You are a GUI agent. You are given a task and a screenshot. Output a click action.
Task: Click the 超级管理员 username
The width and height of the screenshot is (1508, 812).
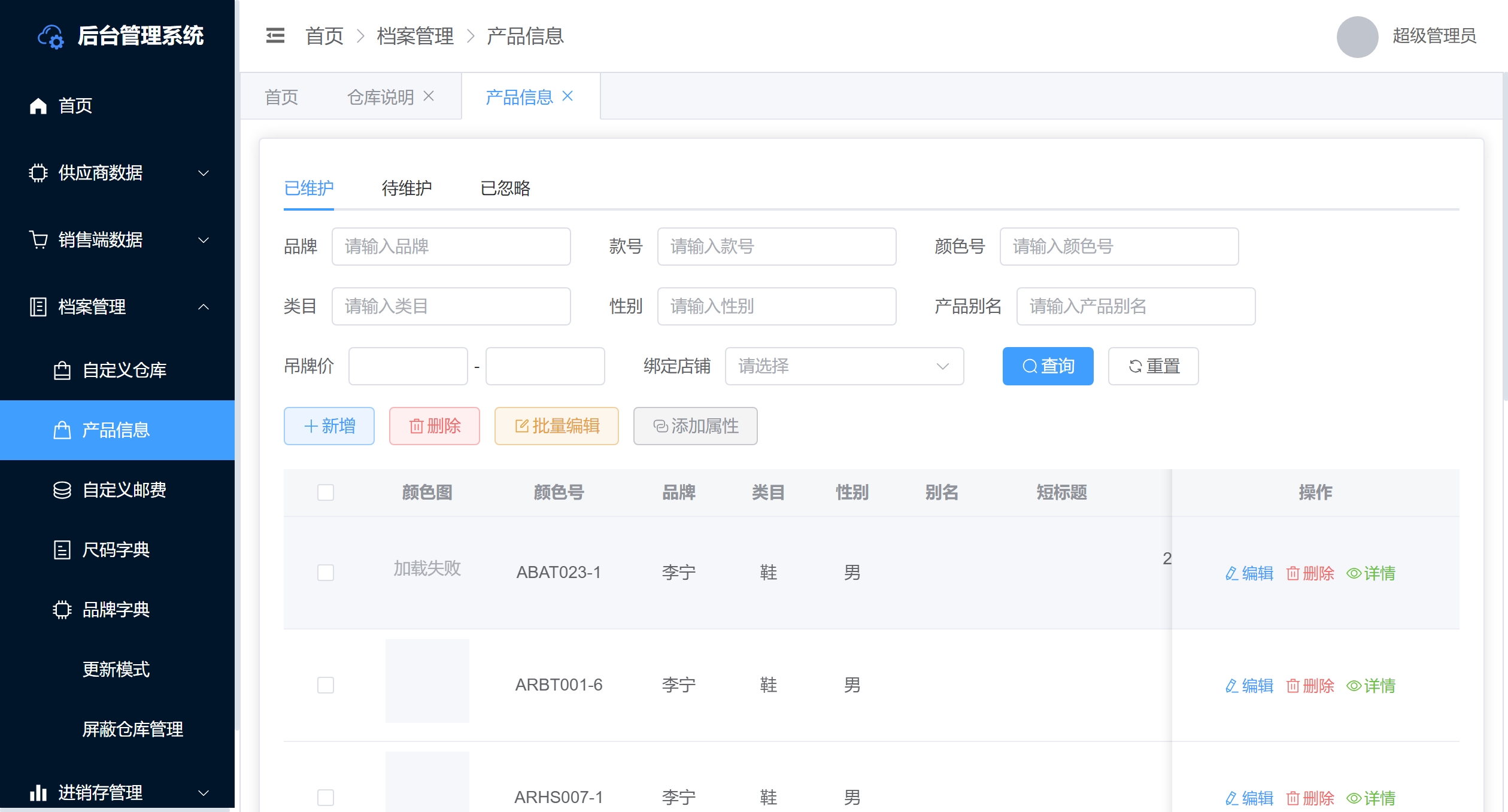1434,36
